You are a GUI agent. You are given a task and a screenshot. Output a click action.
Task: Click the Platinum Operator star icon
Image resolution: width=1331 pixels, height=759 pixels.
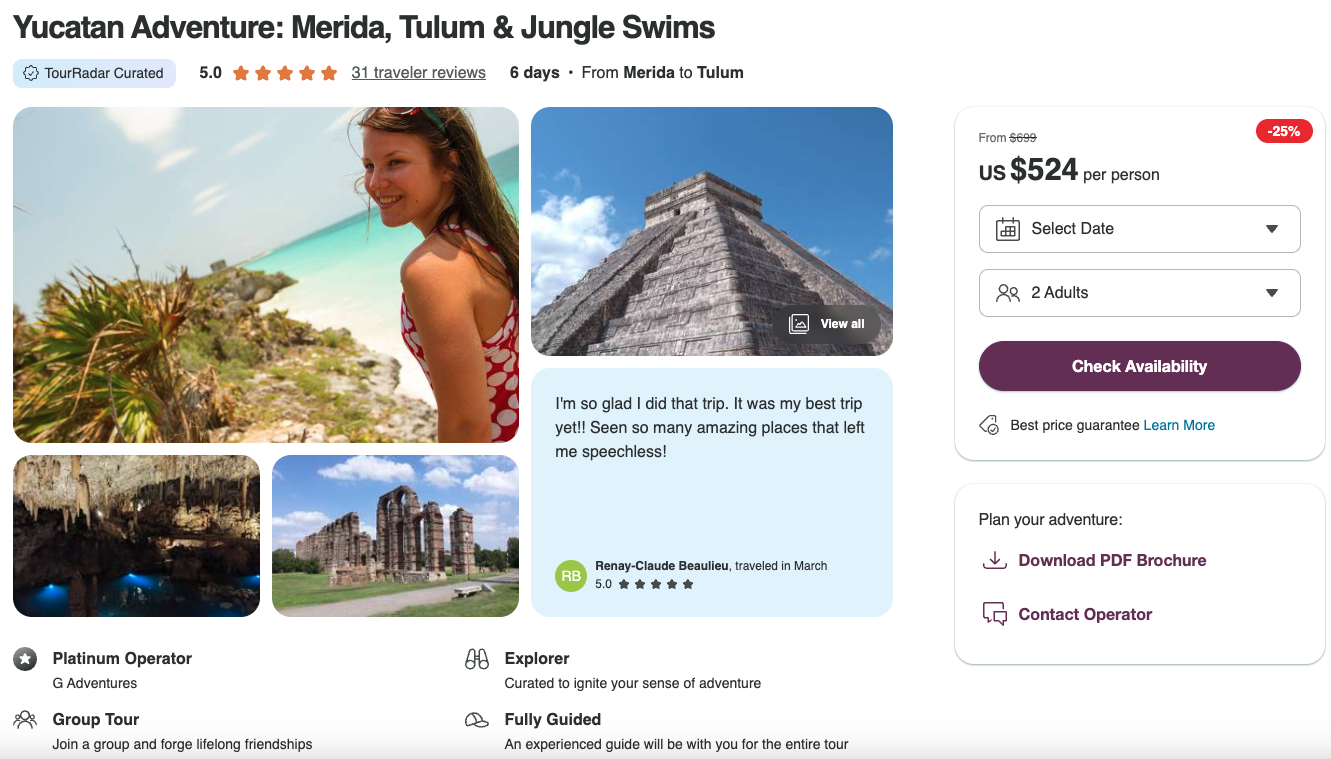(25, 659)
